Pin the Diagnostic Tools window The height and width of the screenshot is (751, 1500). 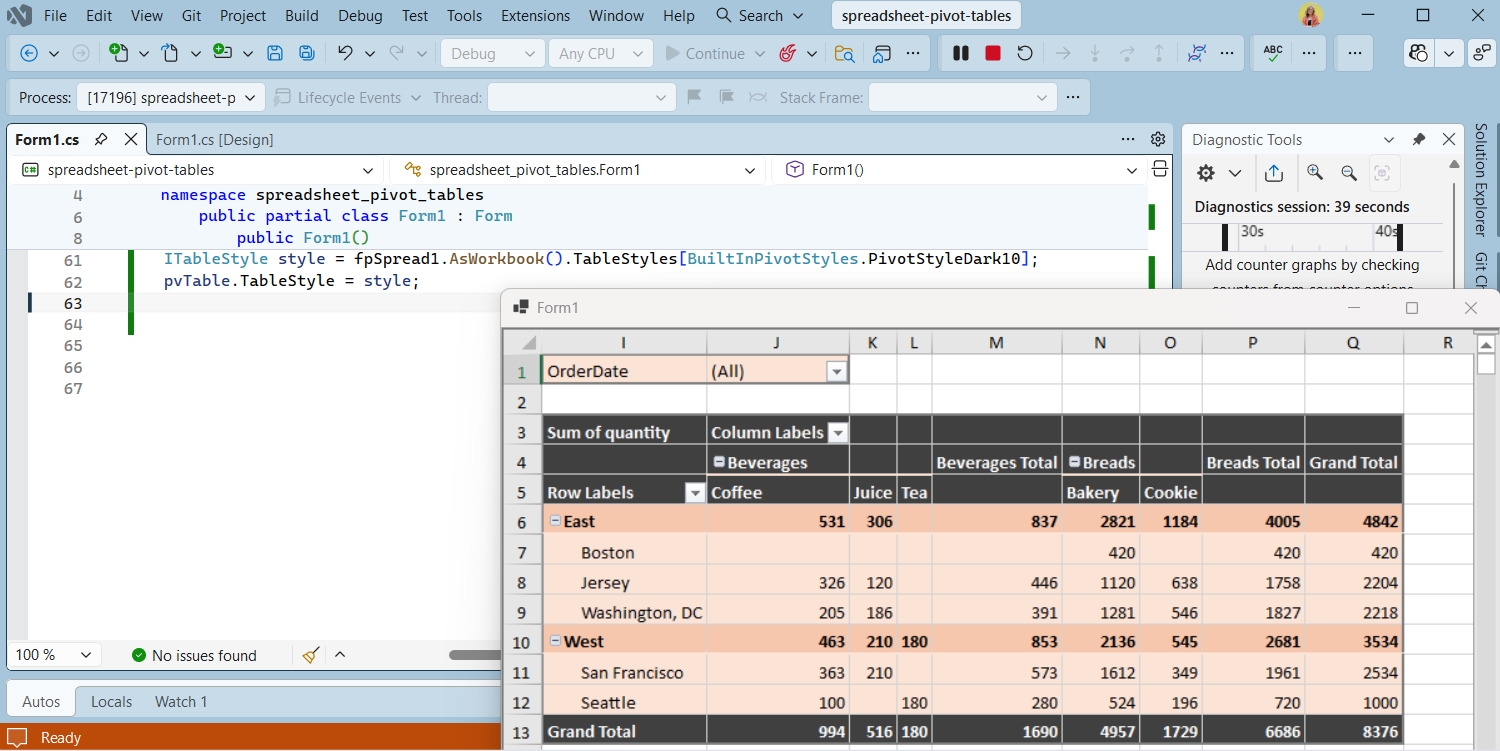point(1419,139)
